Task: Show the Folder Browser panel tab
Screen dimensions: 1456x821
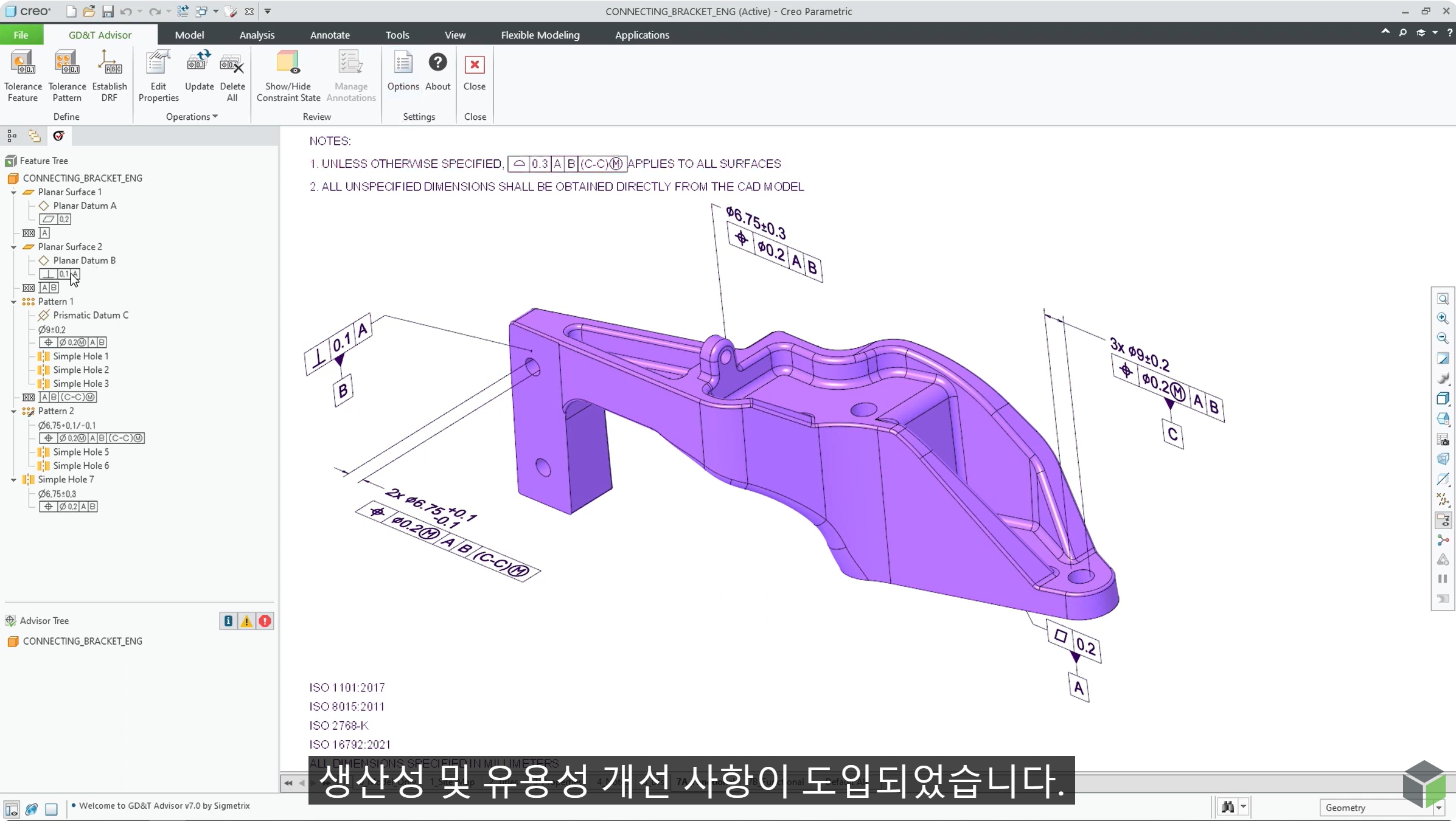Action: [x=35, y=136]
